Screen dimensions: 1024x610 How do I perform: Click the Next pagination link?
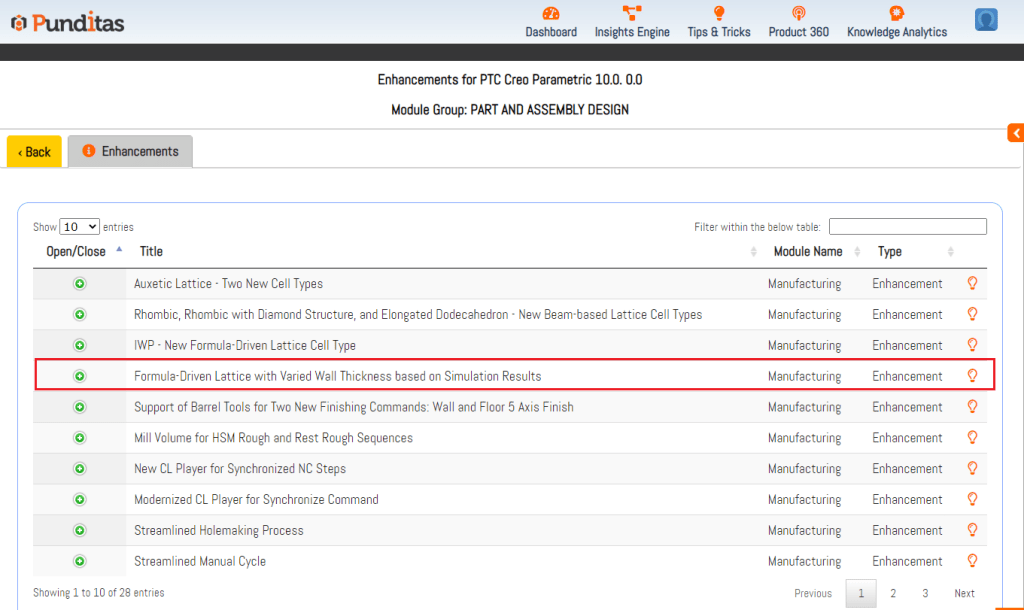964,593
